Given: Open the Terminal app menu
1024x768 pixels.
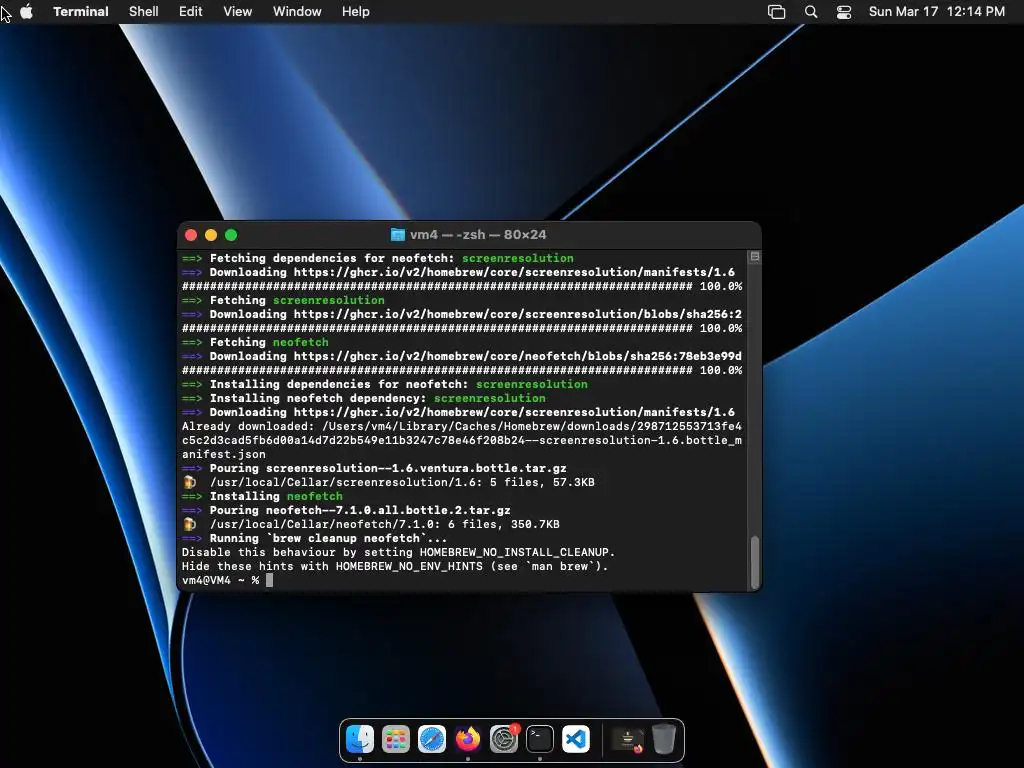Looking at the screenshot, I should pos(81,12).
